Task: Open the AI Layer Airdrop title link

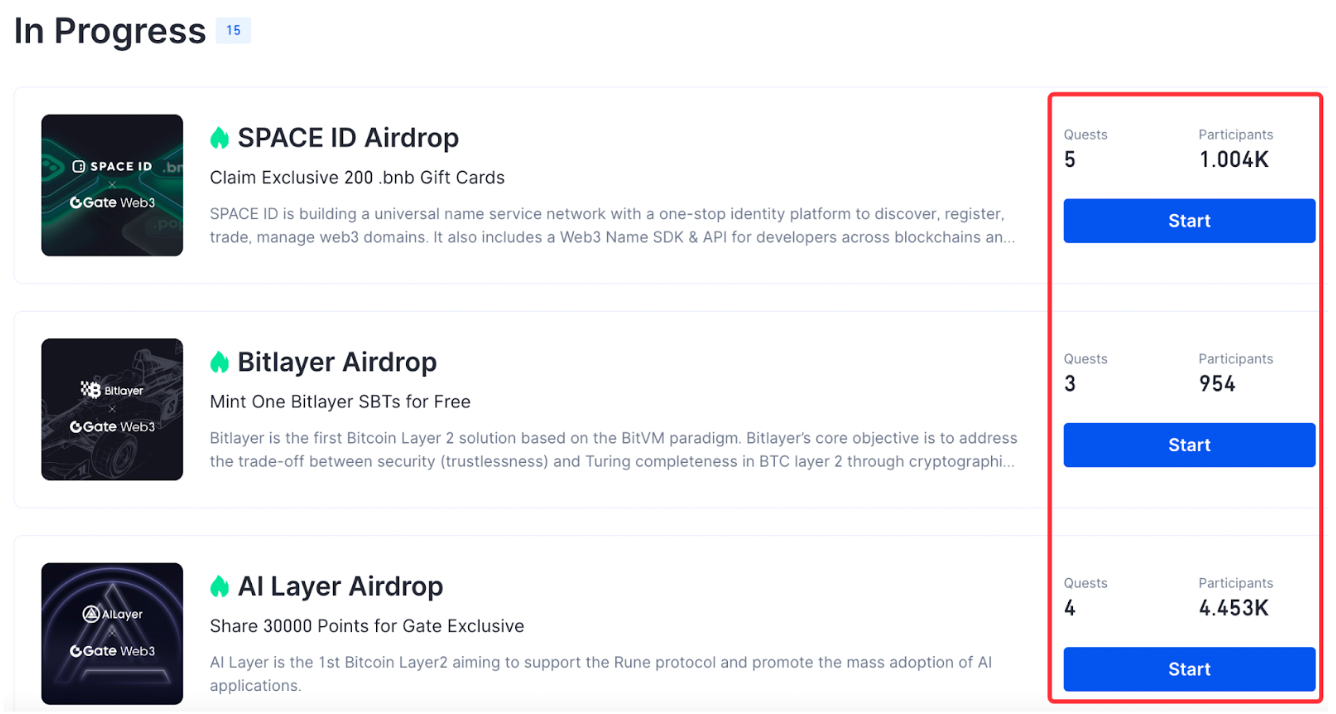Action: point(340,586)
